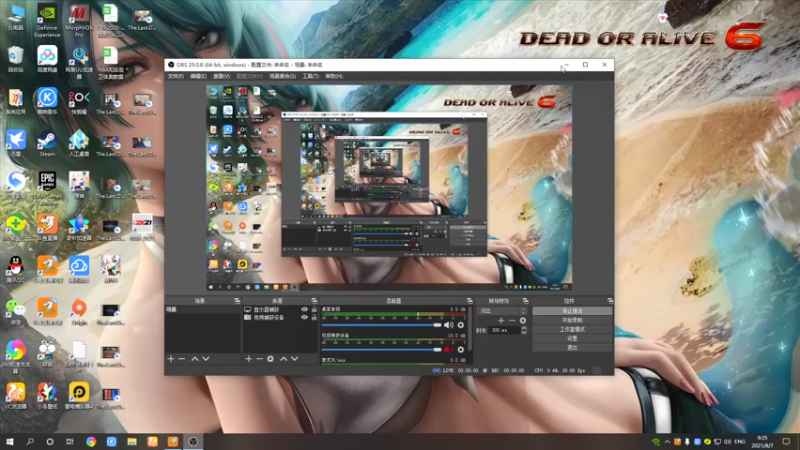The width and height of the screenshot is (800, 450).
Task: Pop out the Audio Mixer dock panel
Action: pyautogui.click(x=469, y=301)
